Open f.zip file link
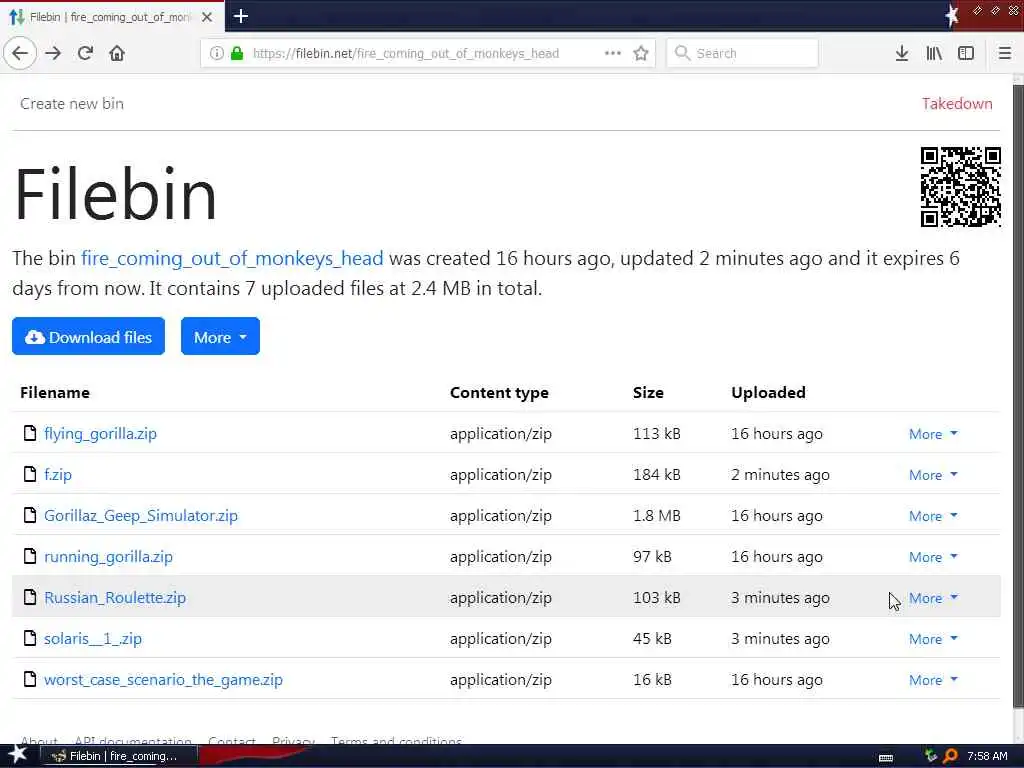 click(x=57, y=475)
